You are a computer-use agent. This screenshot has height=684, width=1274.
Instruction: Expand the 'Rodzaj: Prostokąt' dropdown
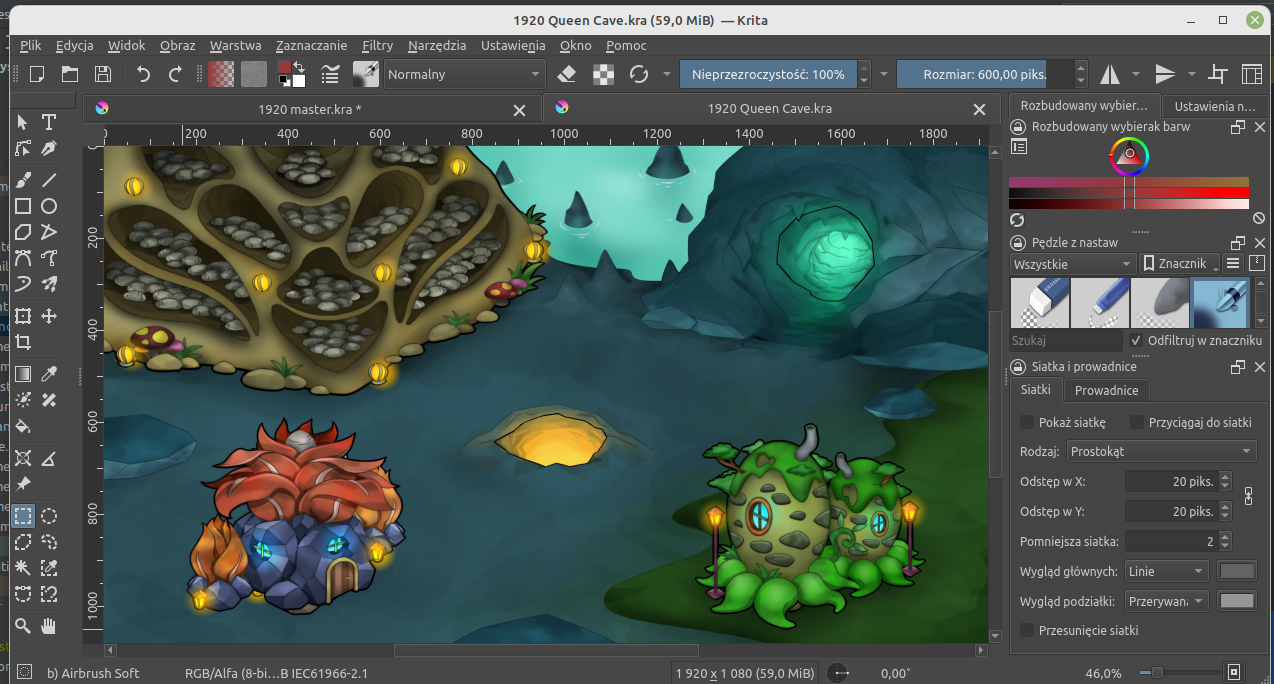1160,451
